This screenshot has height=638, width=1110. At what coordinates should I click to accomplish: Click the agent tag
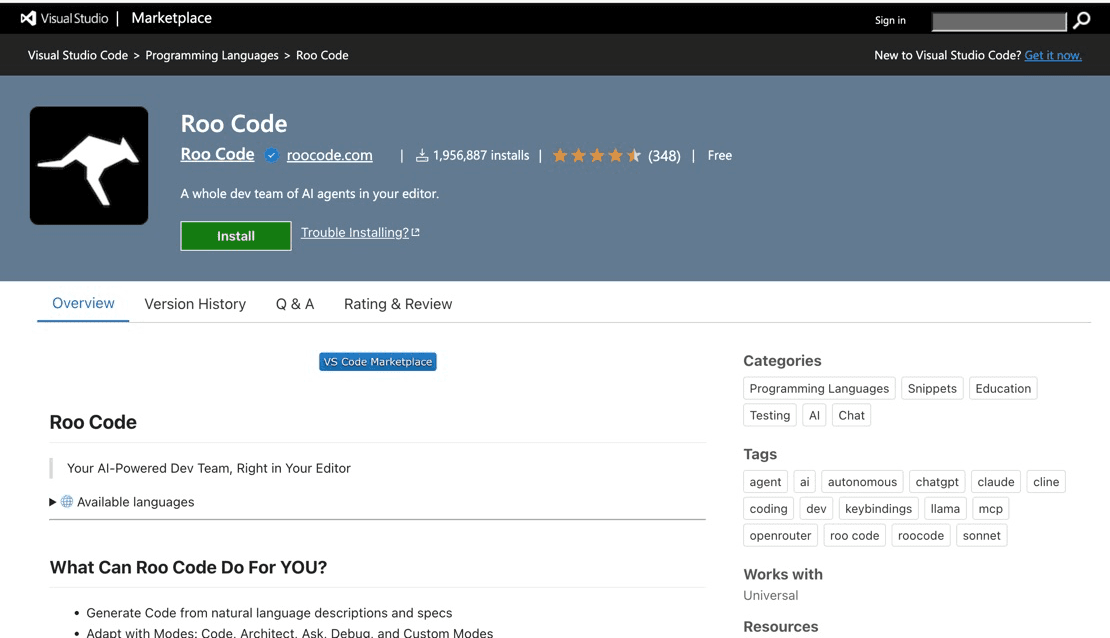click(x=765, y=482)
